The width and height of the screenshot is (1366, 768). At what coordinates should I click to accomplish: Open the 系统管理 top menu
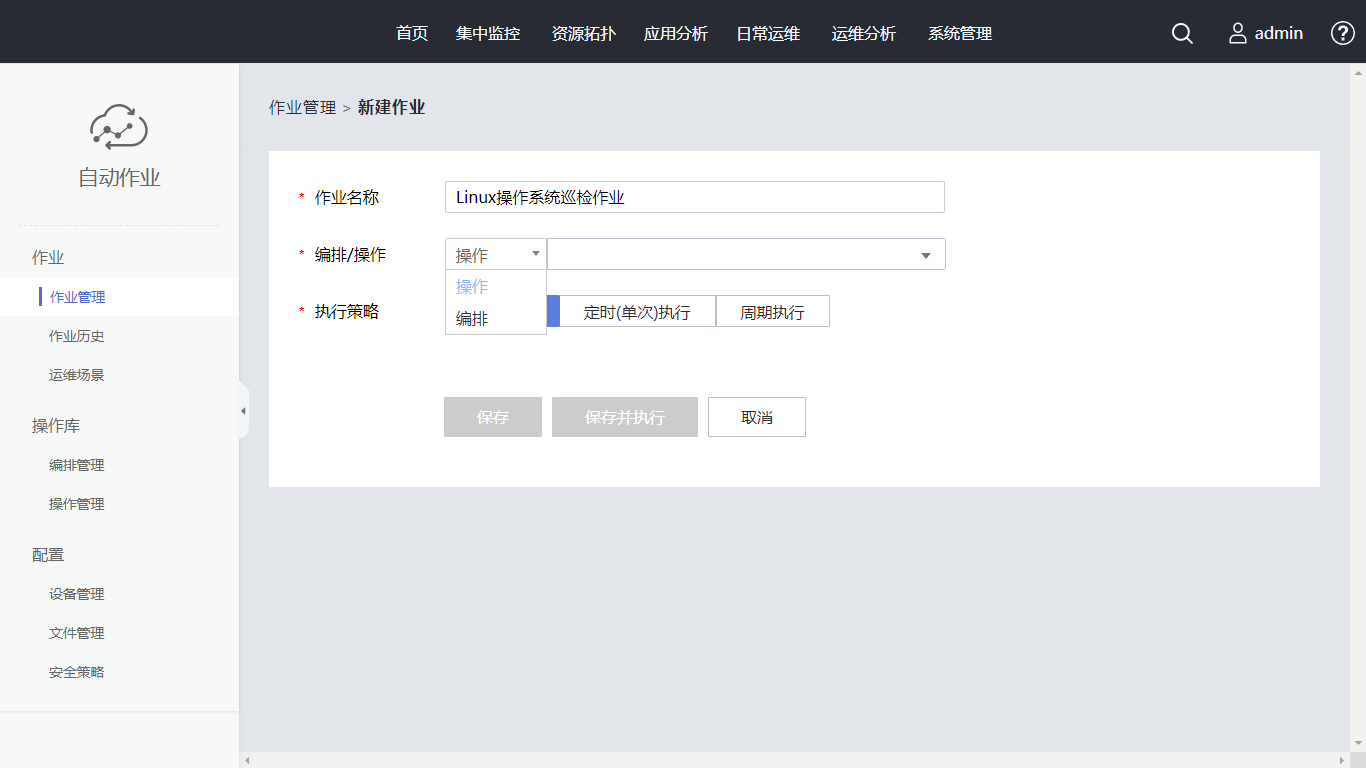(960, 34)
